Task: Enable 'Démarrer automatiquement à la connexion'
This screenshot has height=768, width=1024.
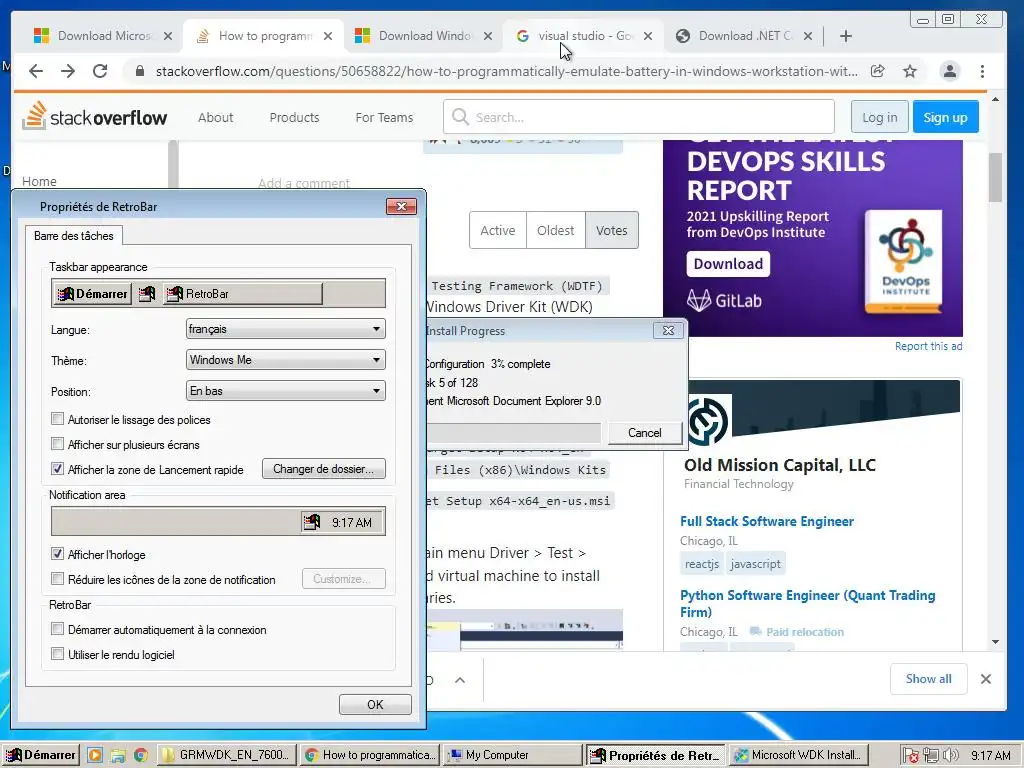Action: (57, 629)
